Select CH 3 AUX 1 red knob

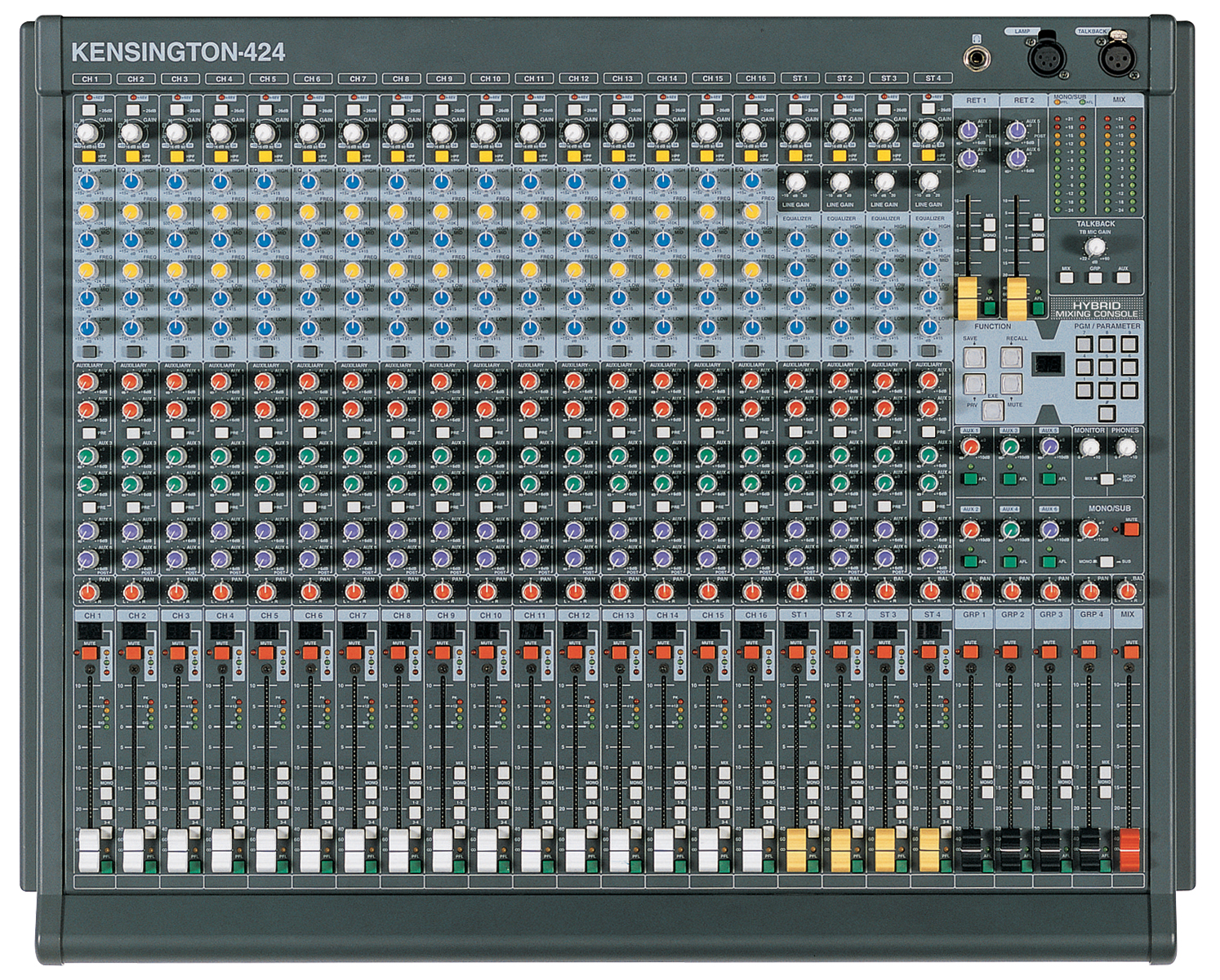tap(175, 381)
